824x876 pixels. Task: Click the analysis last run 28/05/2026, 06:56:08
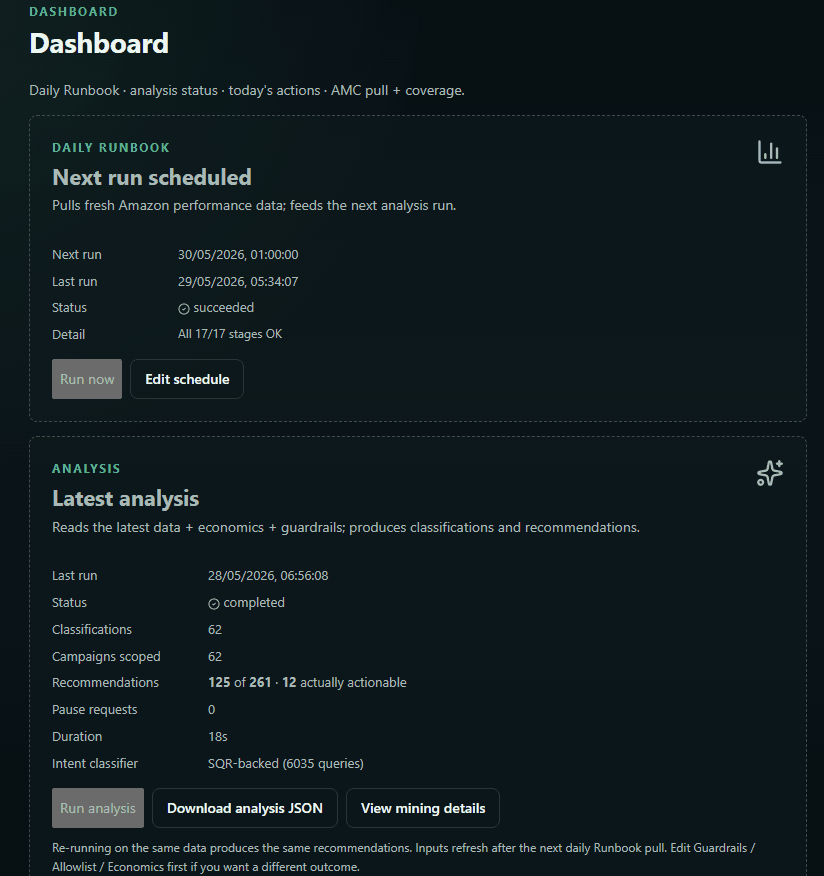pos(268,576)
